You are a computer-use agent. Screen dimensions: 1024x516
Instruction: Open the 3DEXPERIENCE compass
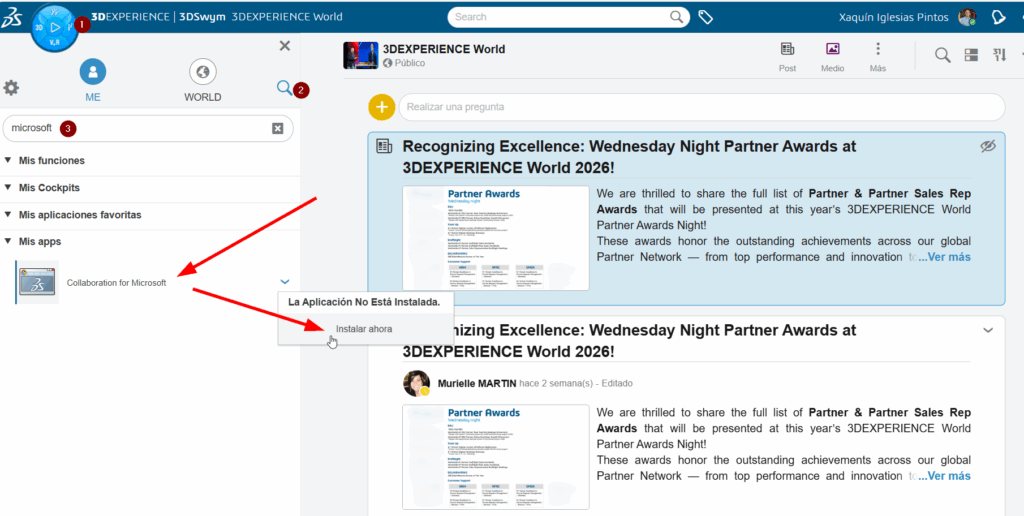coord(55,27)
